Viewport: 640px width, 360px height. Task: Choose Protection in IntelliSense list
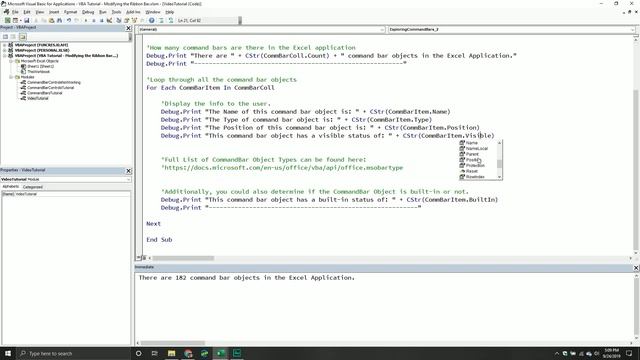(x=475, y=166)
